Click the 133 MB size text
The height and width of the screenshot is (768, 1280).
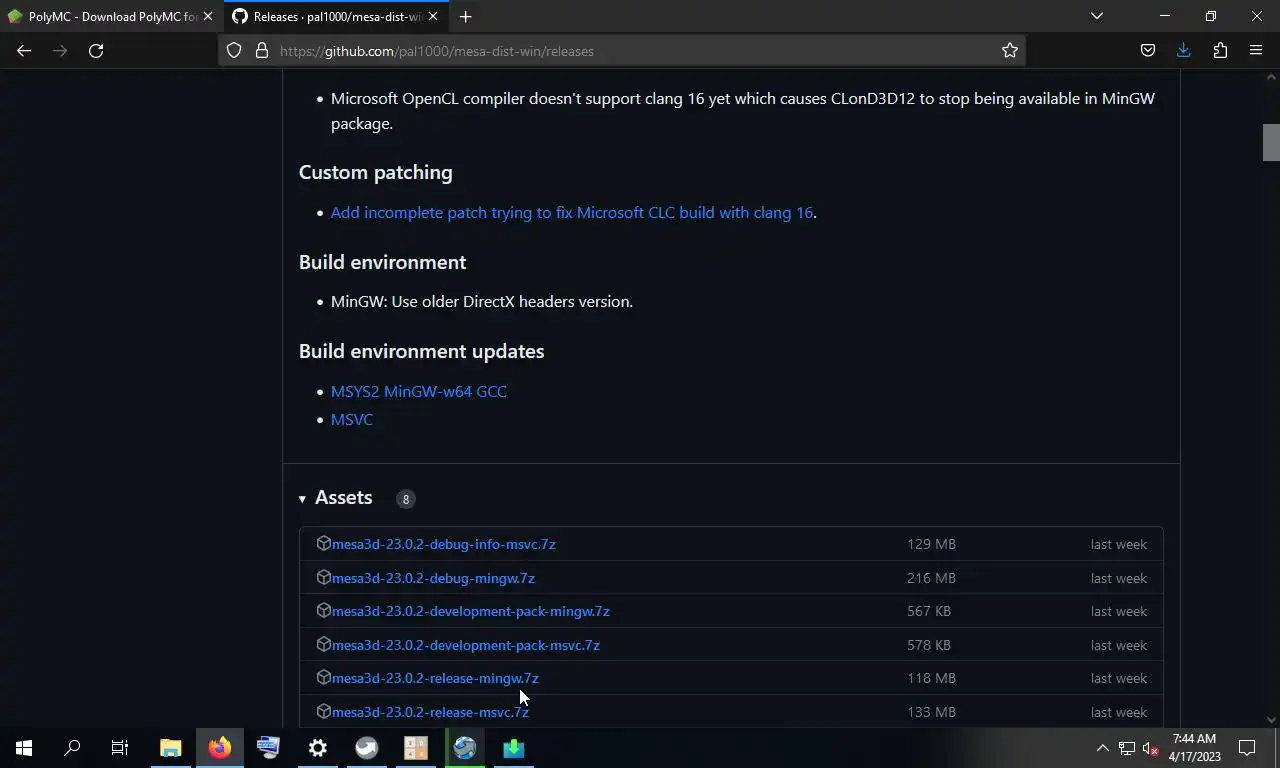pos(931,712)
